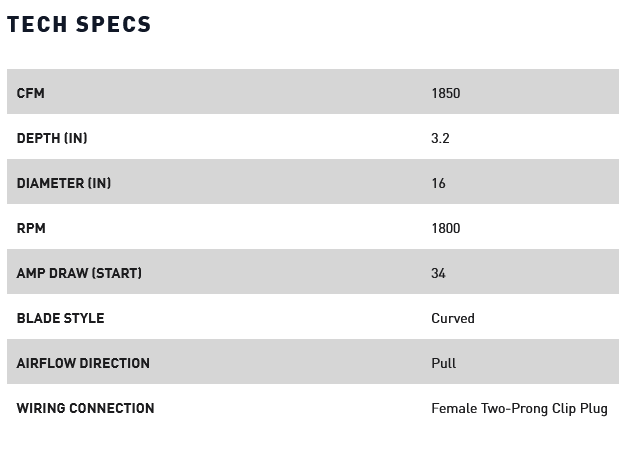Viewport: 619px width, 455px height.
Task: Click the RPM spec label
Action: point(31,228)
